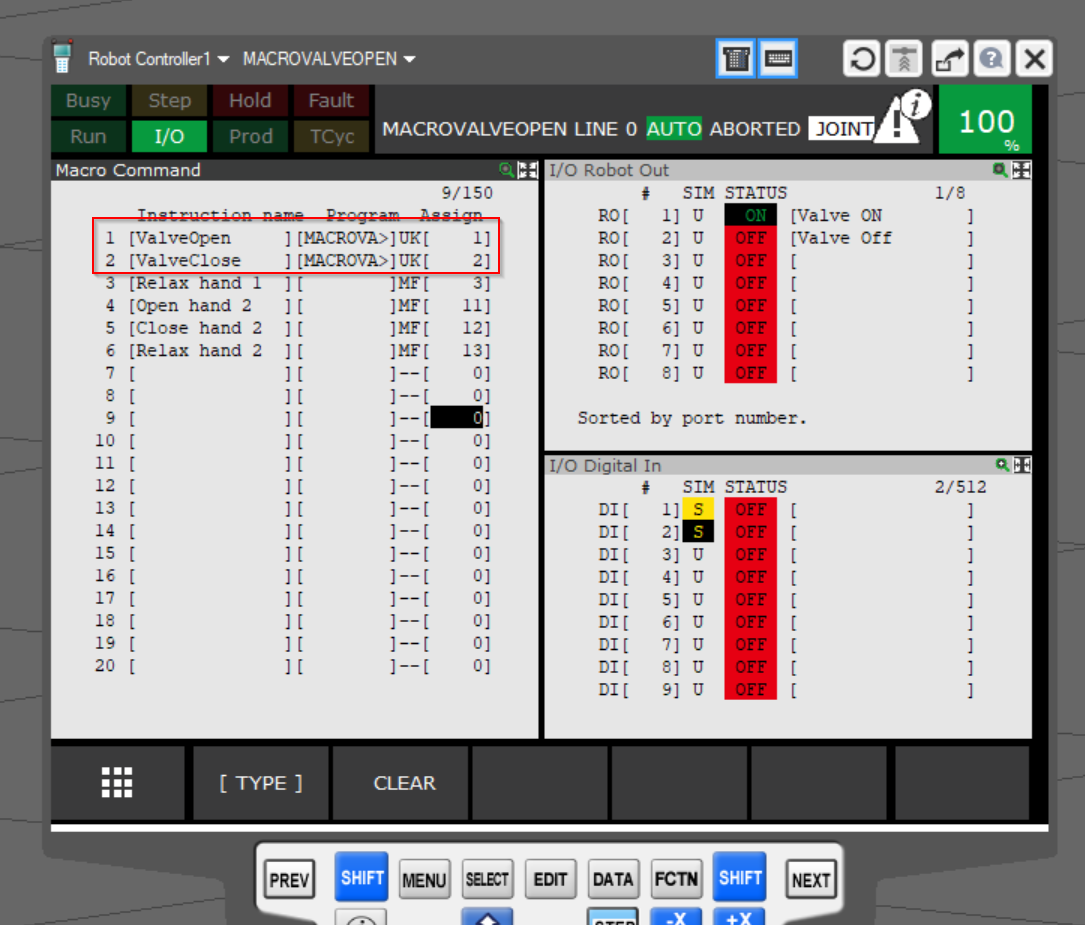Click the Valve Off comment field
Screen dimensions: 1085x925
881,238
